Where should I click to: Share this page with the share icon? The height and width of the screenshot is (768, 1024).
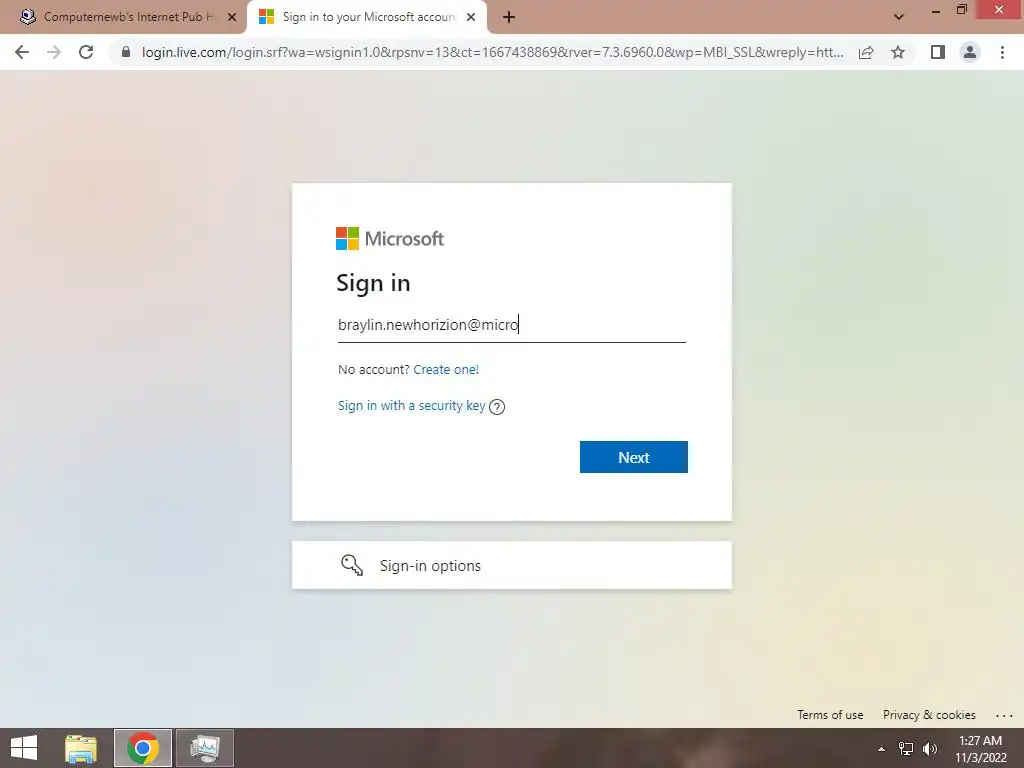click(866, 52)
